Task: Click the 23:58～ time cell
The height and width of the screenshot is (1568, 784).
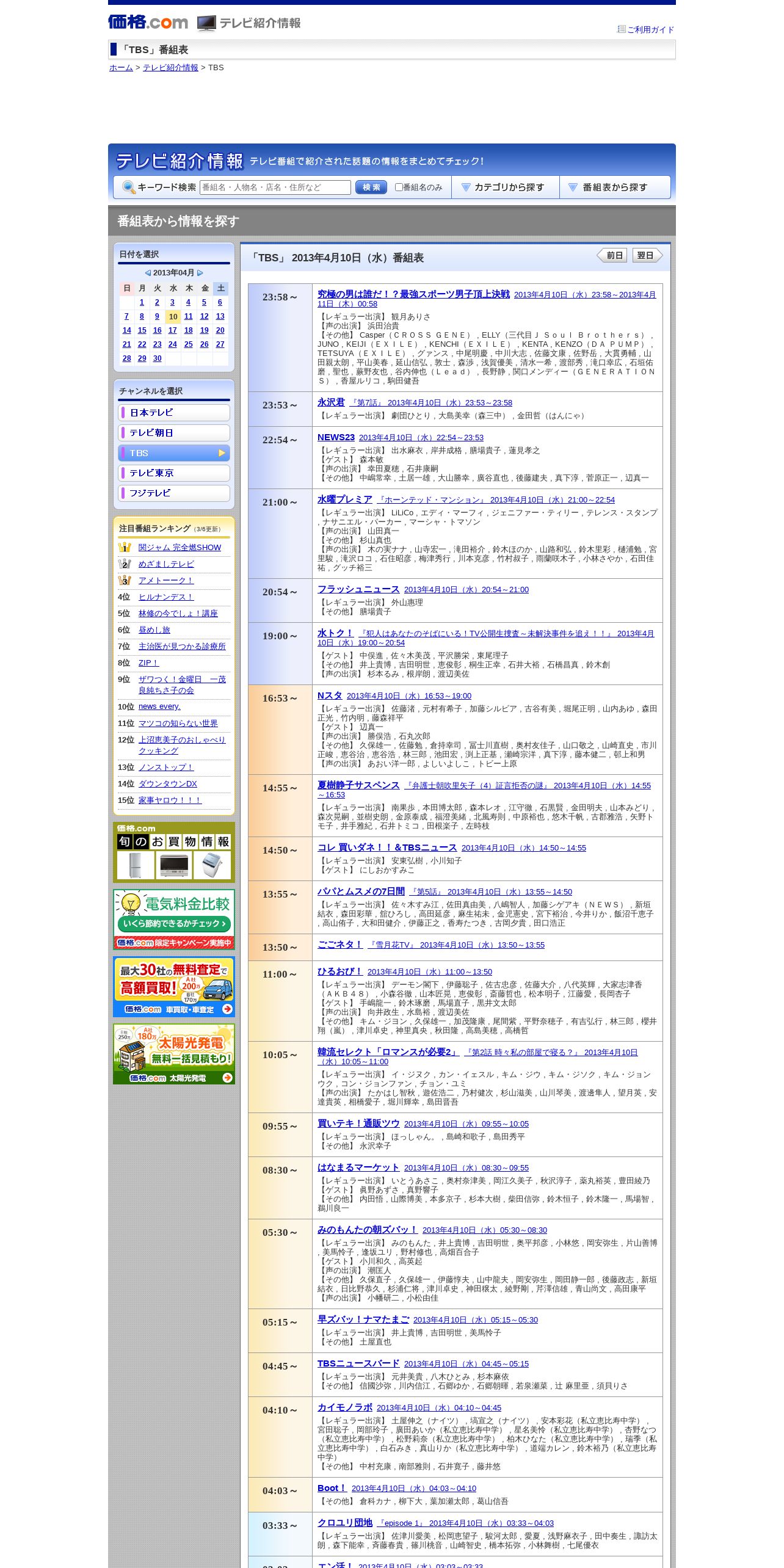Action: (280, 338)
